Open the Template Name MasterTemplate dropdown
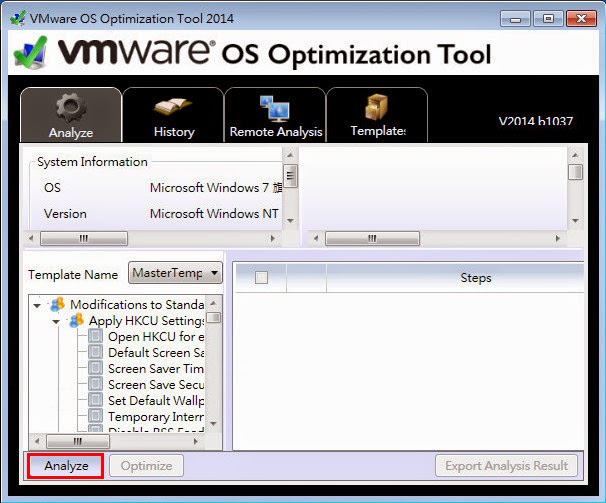This screenshot has width=606, height=503. click(x=175, y=273)
